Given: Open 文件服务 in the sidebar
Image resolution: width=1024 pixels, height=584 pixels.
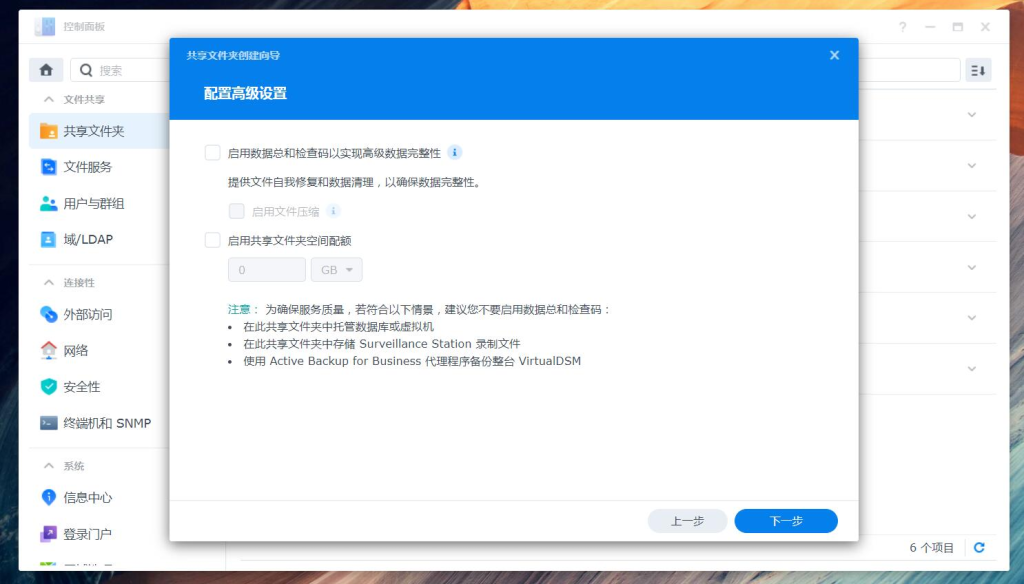Looking at the screenshot, I should [89, 166].
